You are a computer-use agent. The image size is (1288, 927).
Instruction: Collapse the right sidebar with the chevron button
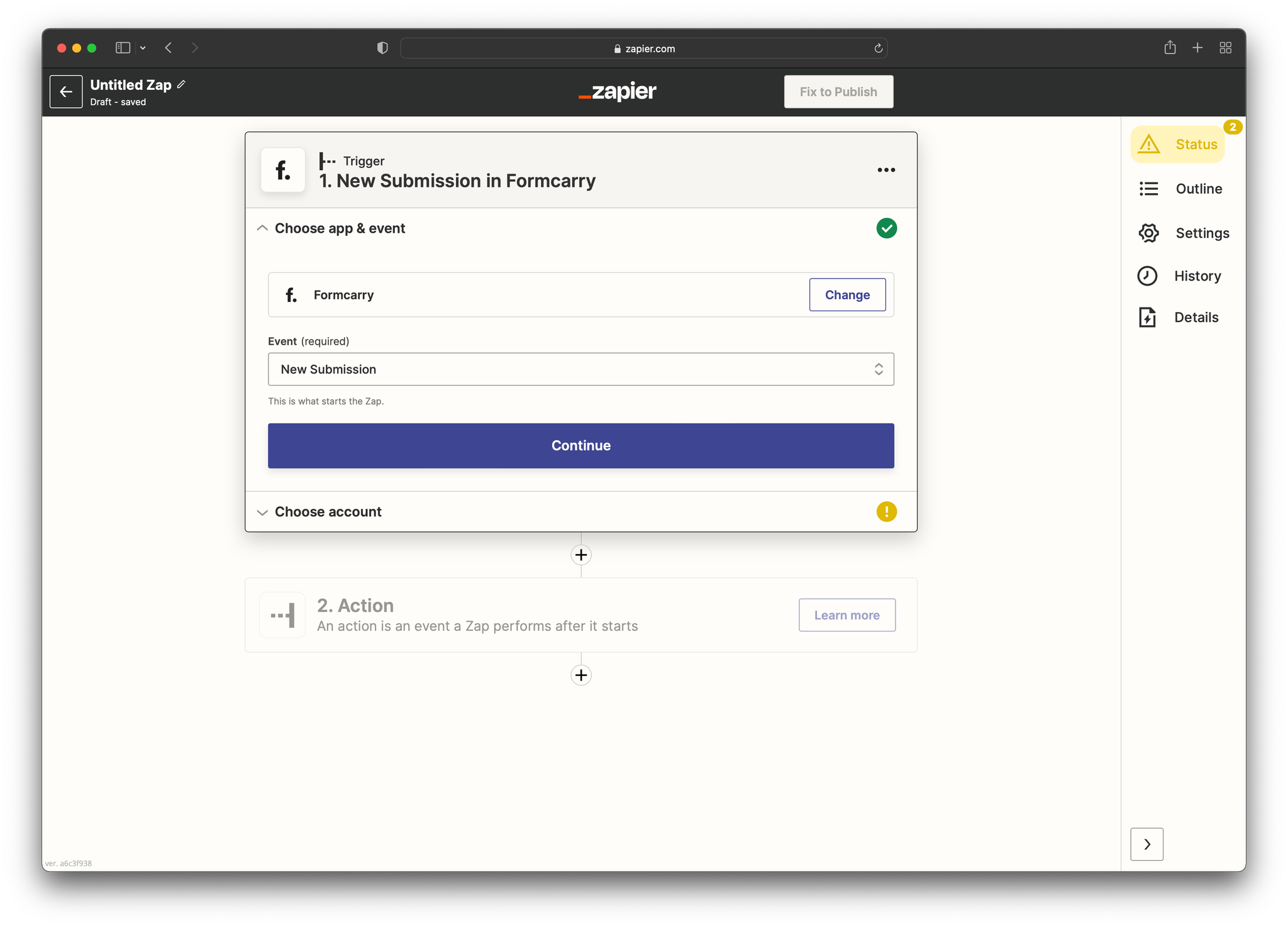[1146, 844]
